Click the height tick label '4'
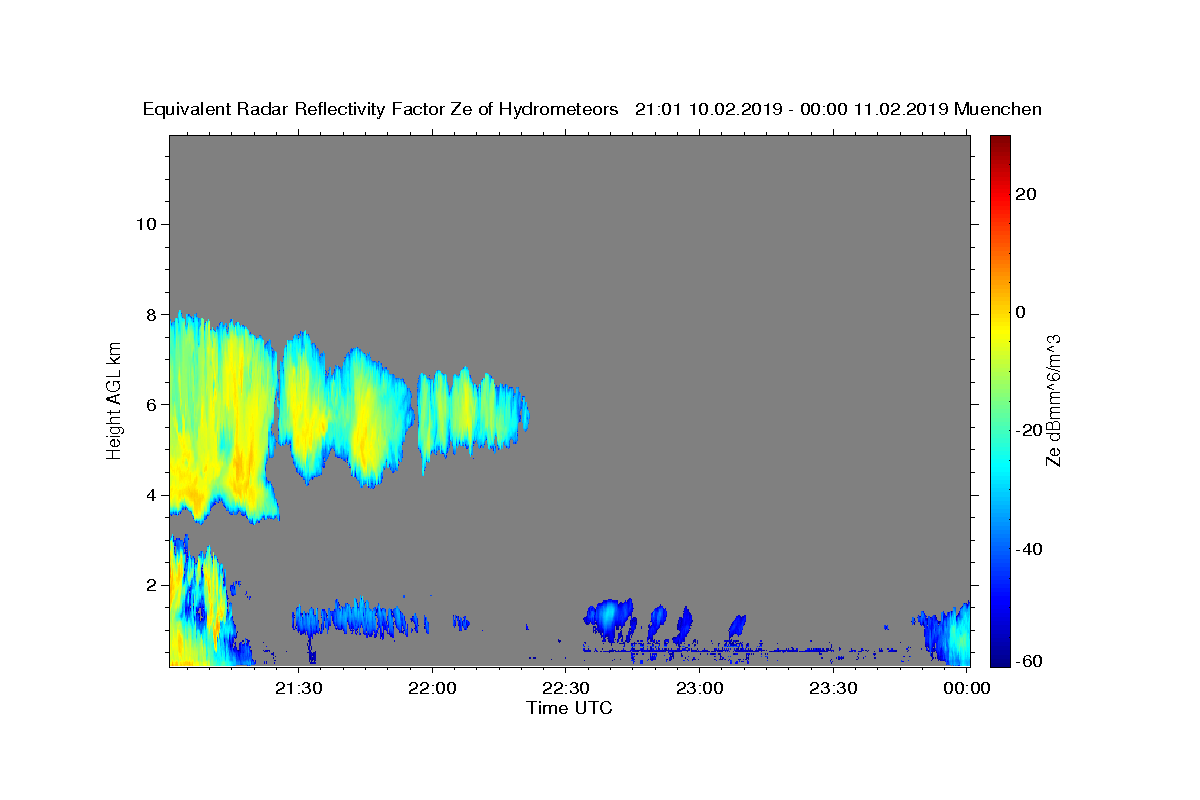 pos(151,495)
